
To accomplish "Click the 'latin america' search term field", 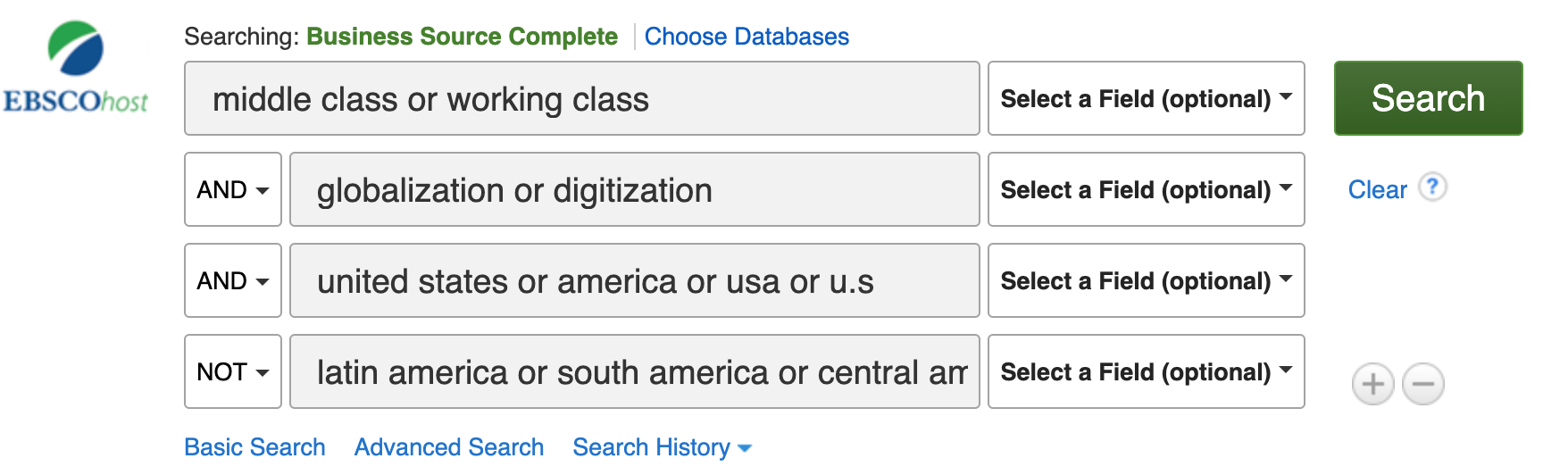I will point(634,371).
